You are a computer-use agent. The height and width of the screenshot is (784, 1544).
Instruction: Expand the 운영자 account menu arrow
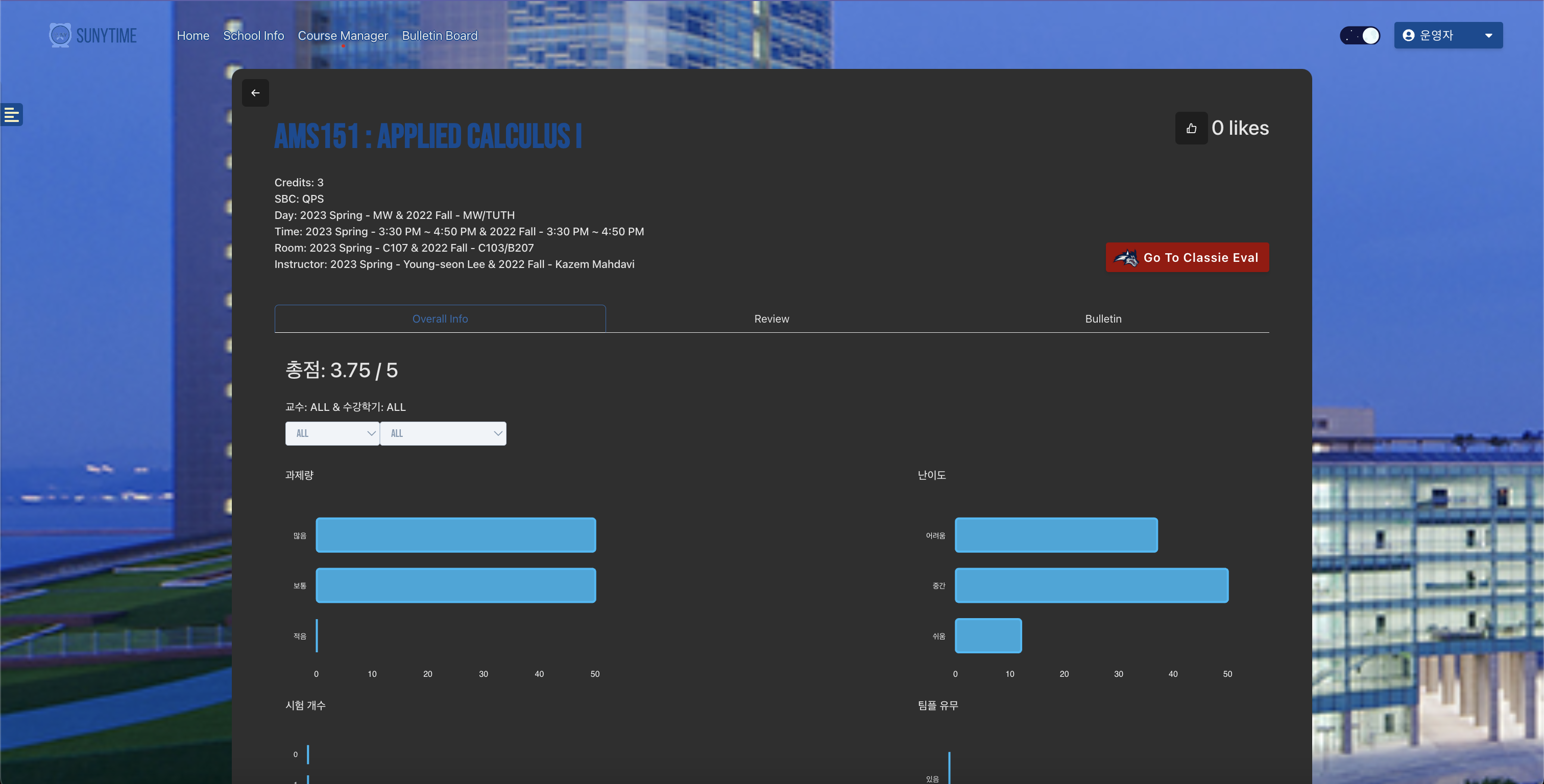coord(1488,35)
